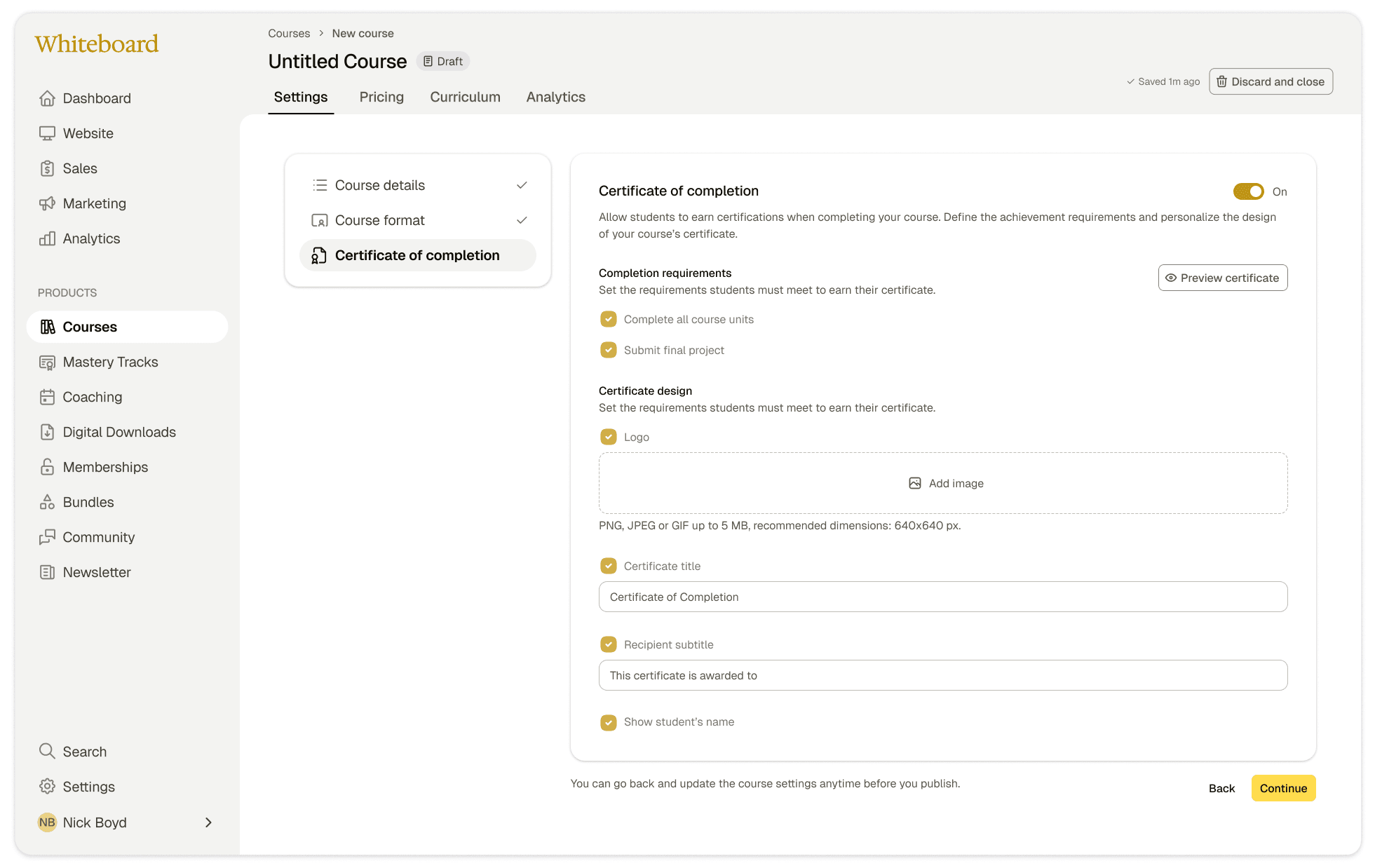Uncheck Submit final project requirement

point(609,350)
